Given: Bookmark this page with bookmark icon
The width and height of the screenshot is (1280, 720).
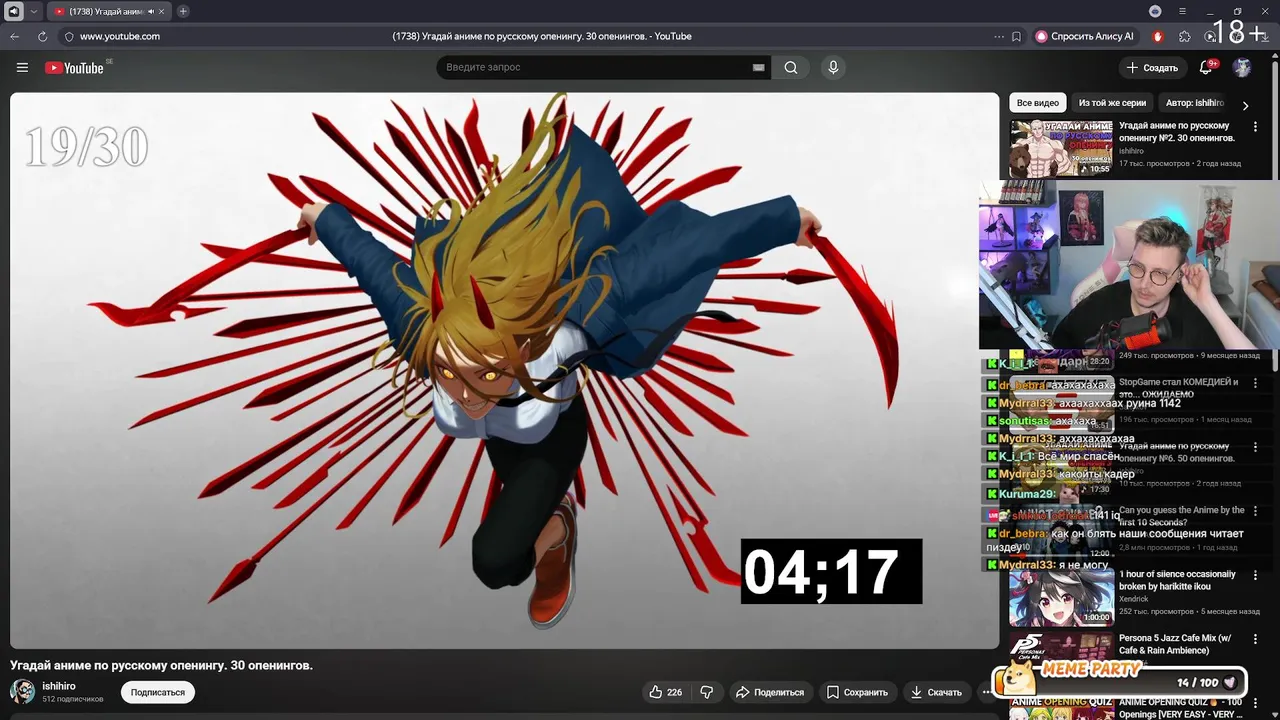Looking at the screenshot, I should click(1017, 36).
